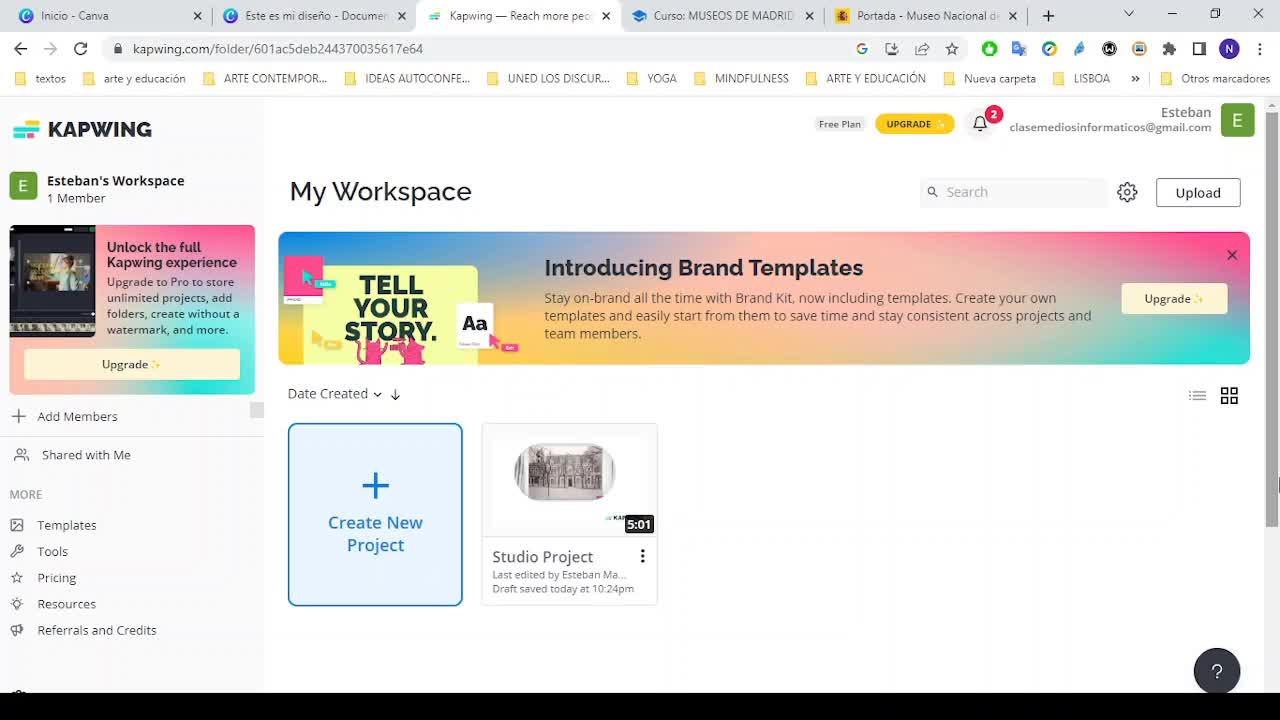This screenshot has width=1280, height=720.
Task: Close the Inicio - Canva tab
Action: tap(197, 16)
